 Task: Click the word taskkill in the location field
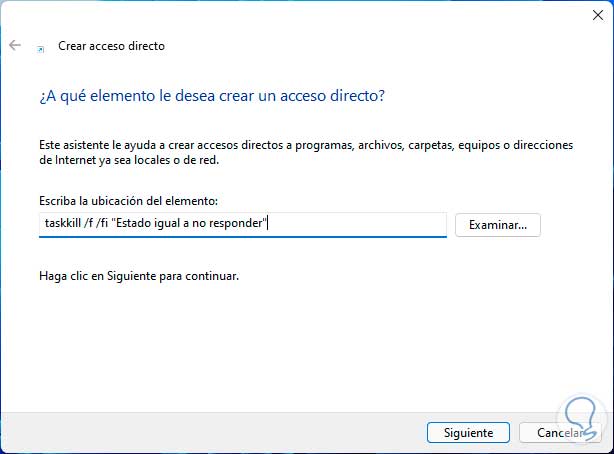coord(65,225)
